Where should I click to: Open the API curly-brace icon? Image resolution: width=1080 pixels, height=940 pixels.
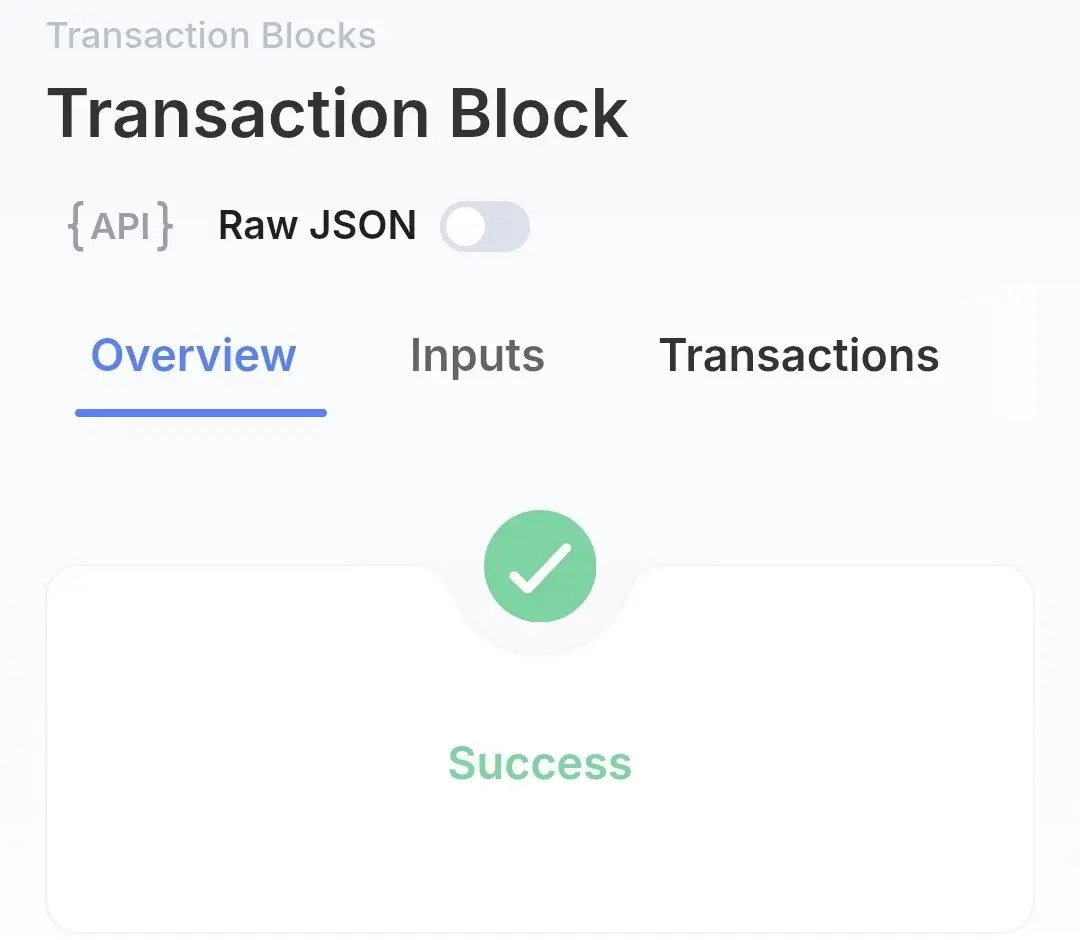pyautogui.click(x=120, y=226)
